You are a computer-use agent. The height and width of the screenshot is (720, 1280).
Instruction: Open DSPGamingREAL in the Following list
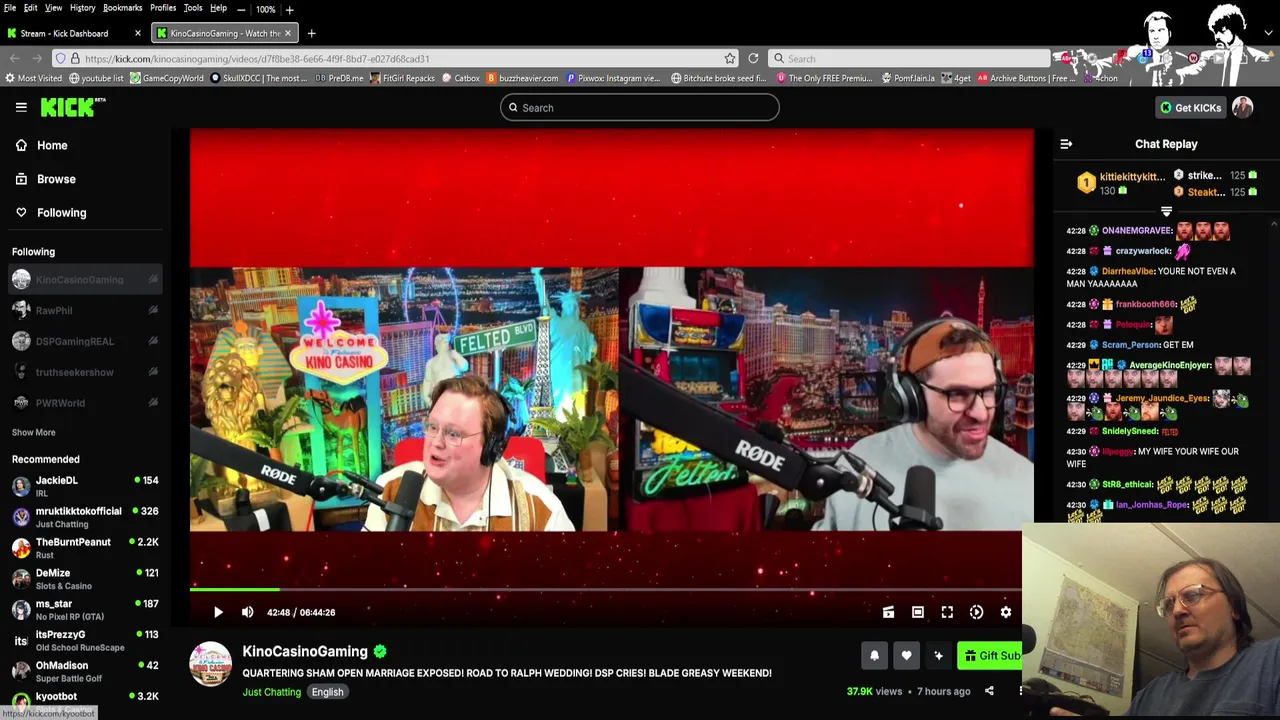[84, 341]
